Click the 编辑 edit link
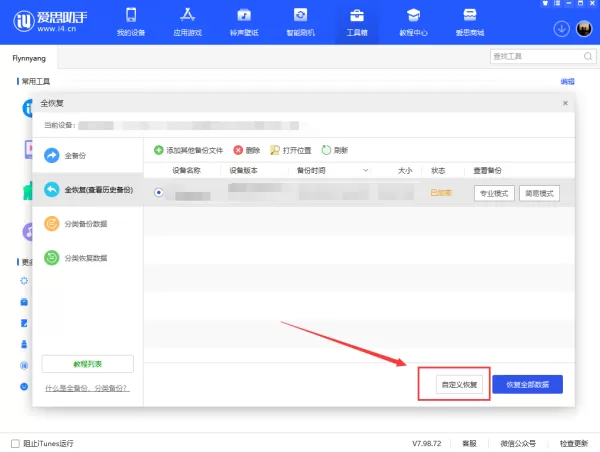This screenshot has width=600, height=452. point(567,82)
